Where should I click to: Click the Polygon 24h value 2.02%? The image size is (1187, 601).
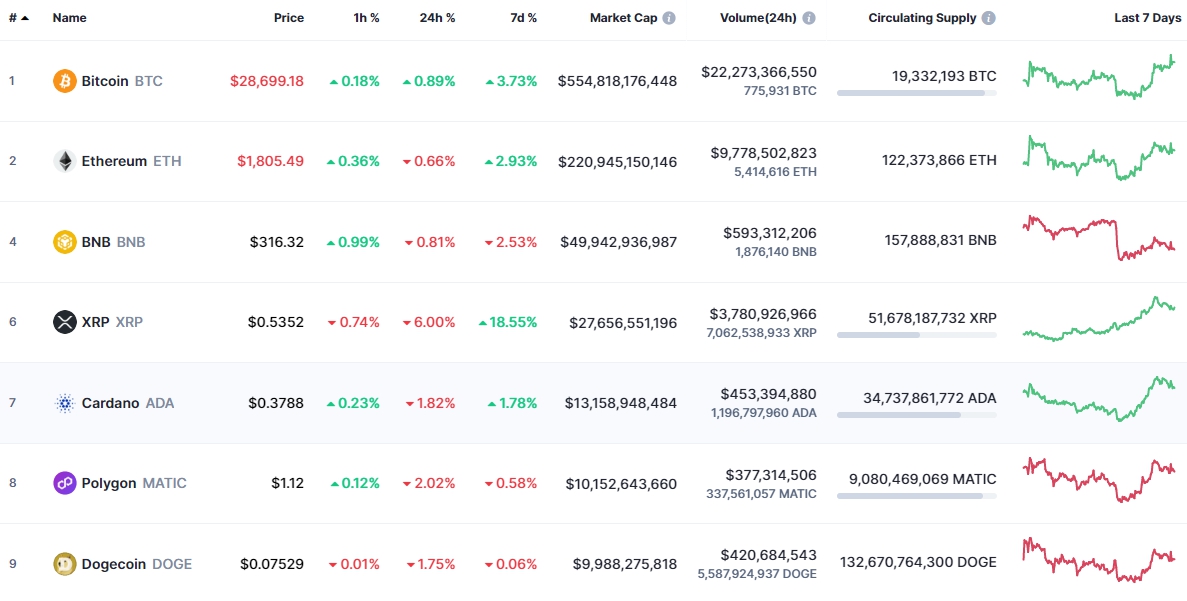[x=430, y=484]
